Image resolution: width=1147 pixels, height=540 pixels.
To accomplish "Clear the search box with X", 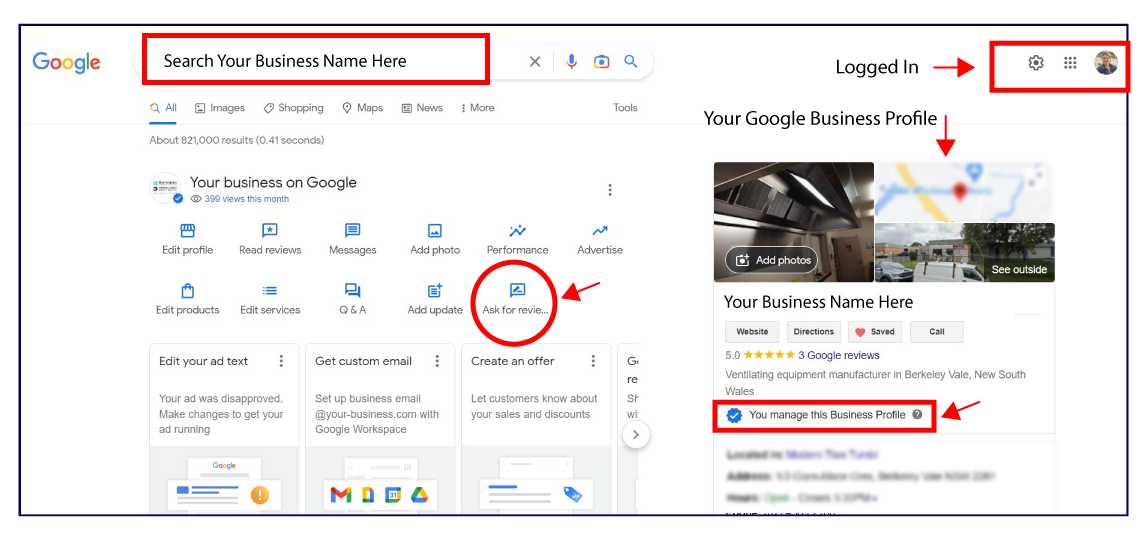I will [x=535, y=62].
